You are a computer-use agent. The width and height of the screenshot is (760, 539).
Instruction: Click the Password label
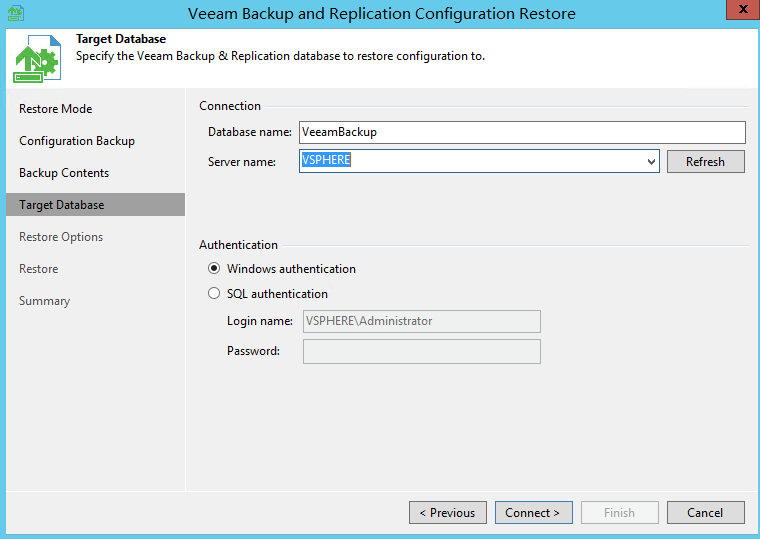[253, 351]
